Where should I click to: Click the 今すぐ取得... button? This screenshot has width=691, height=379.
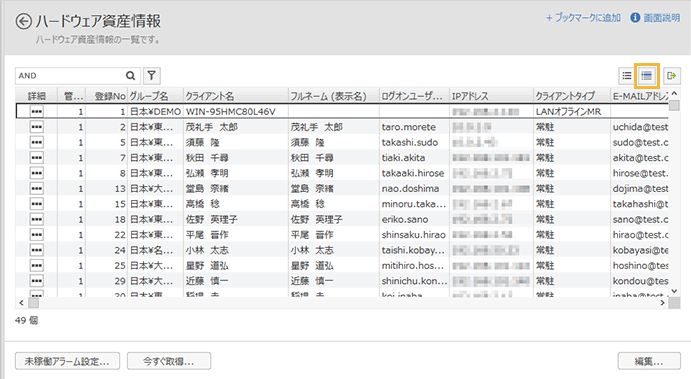(169, 361)
